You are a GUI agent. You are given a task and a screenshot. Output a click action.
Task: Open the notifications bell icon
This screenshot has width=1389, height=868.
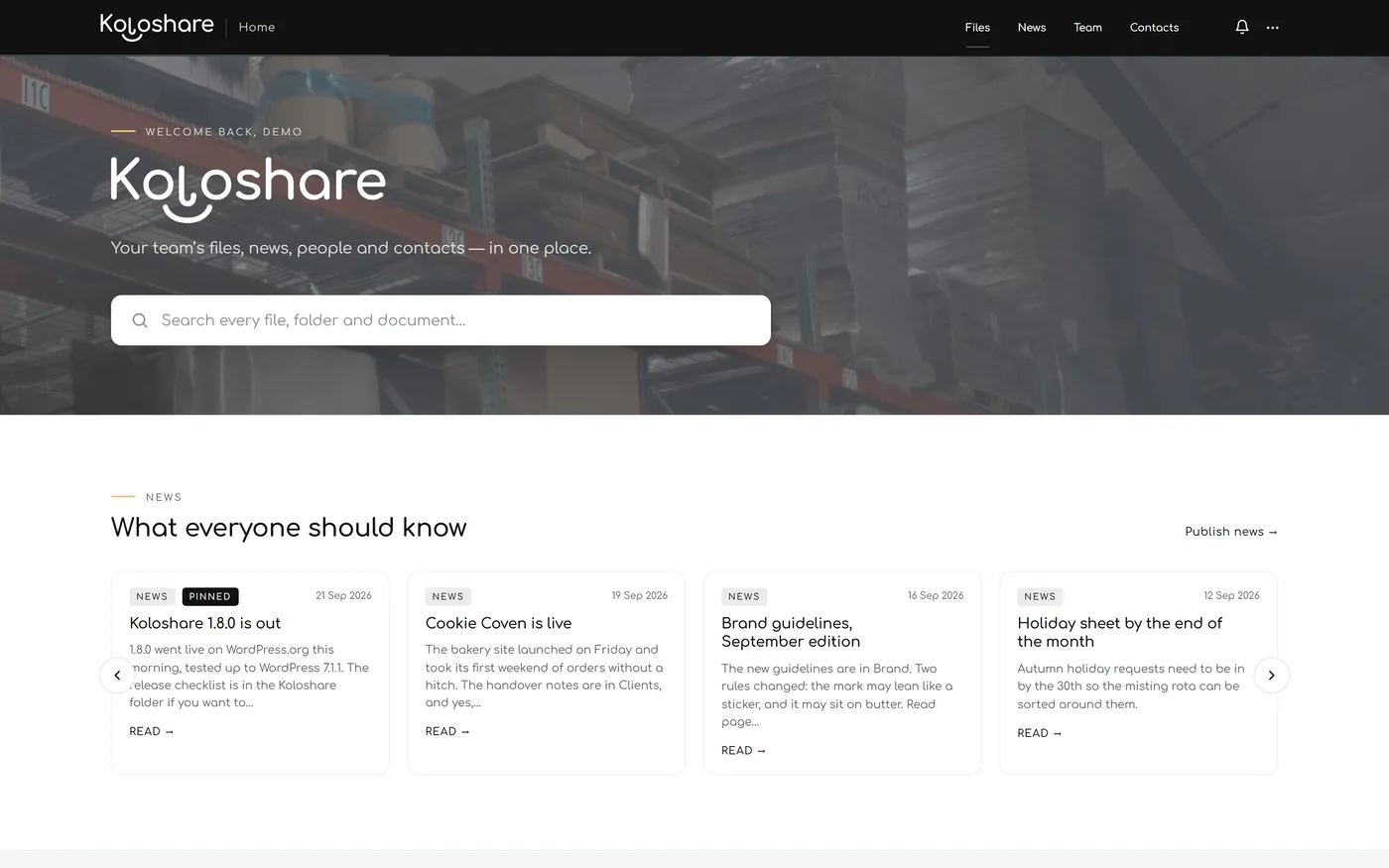pyautogui.click(x=1241, y=27)
